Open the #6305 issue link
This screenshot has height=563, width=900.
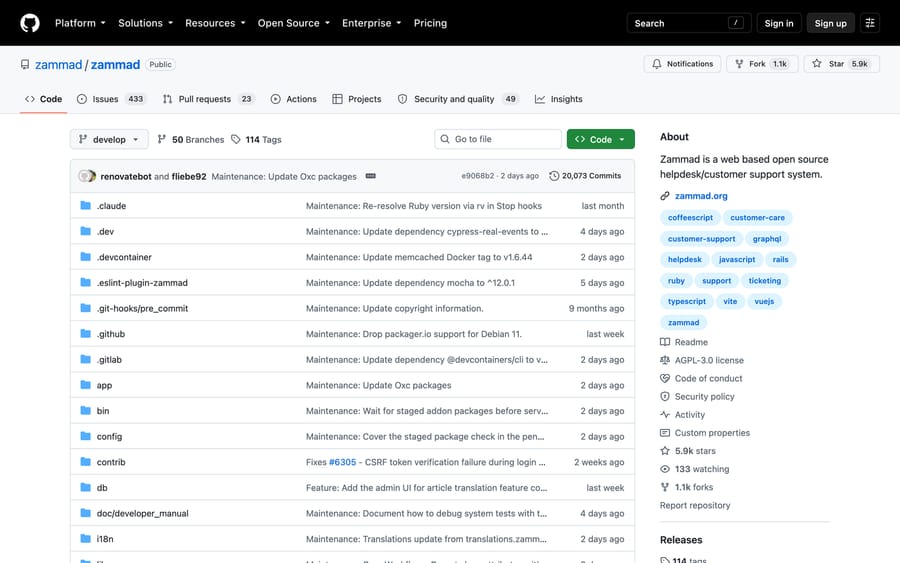pos(342,462)
